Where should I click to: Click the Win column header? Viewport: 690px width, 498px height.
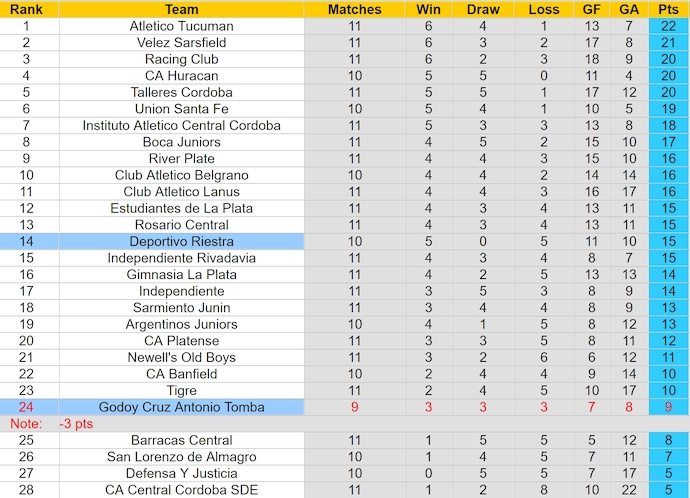click(427, 9)
